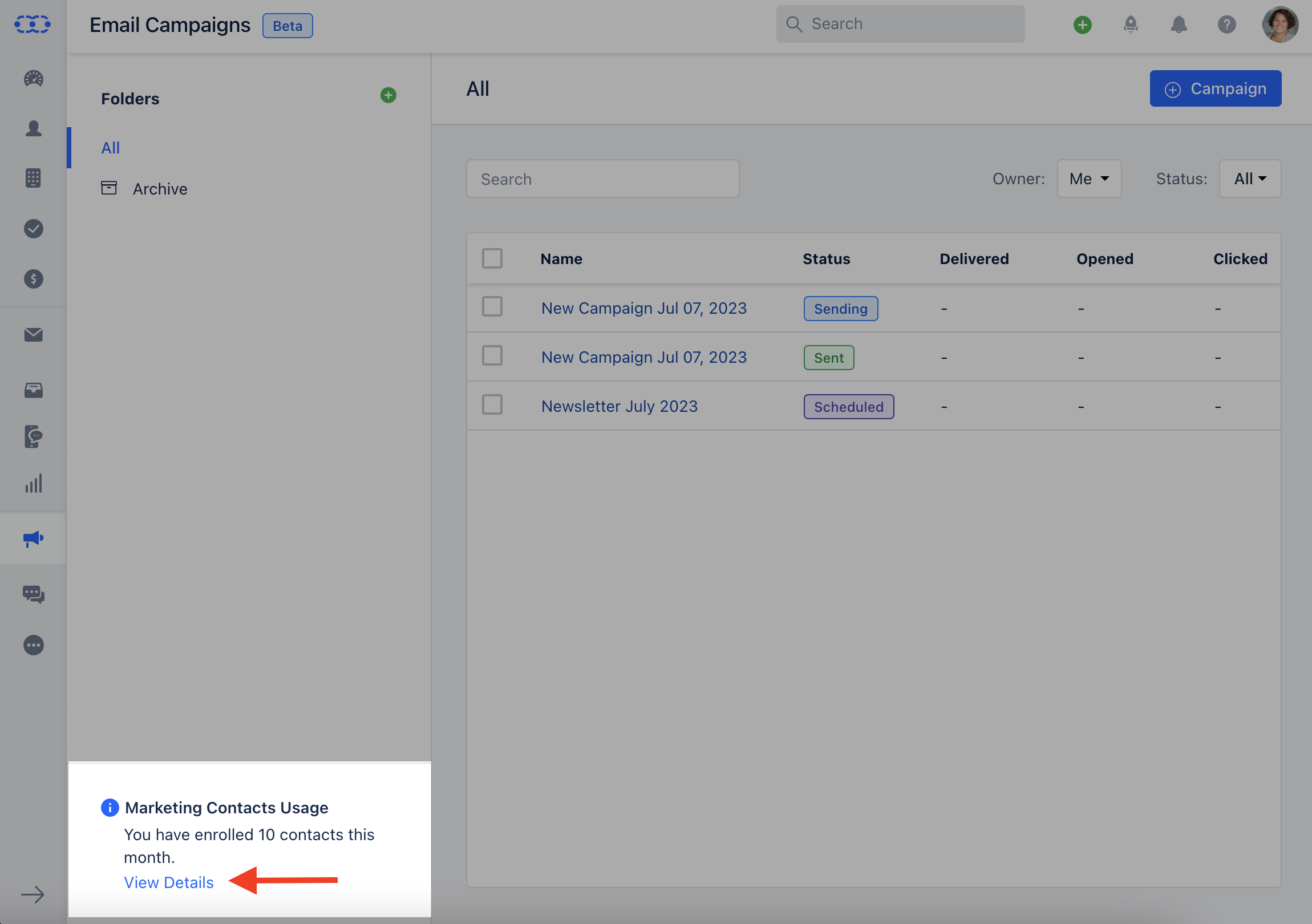Click the Status column header
The image size is (1312, 924).
[x=827, y=259]
